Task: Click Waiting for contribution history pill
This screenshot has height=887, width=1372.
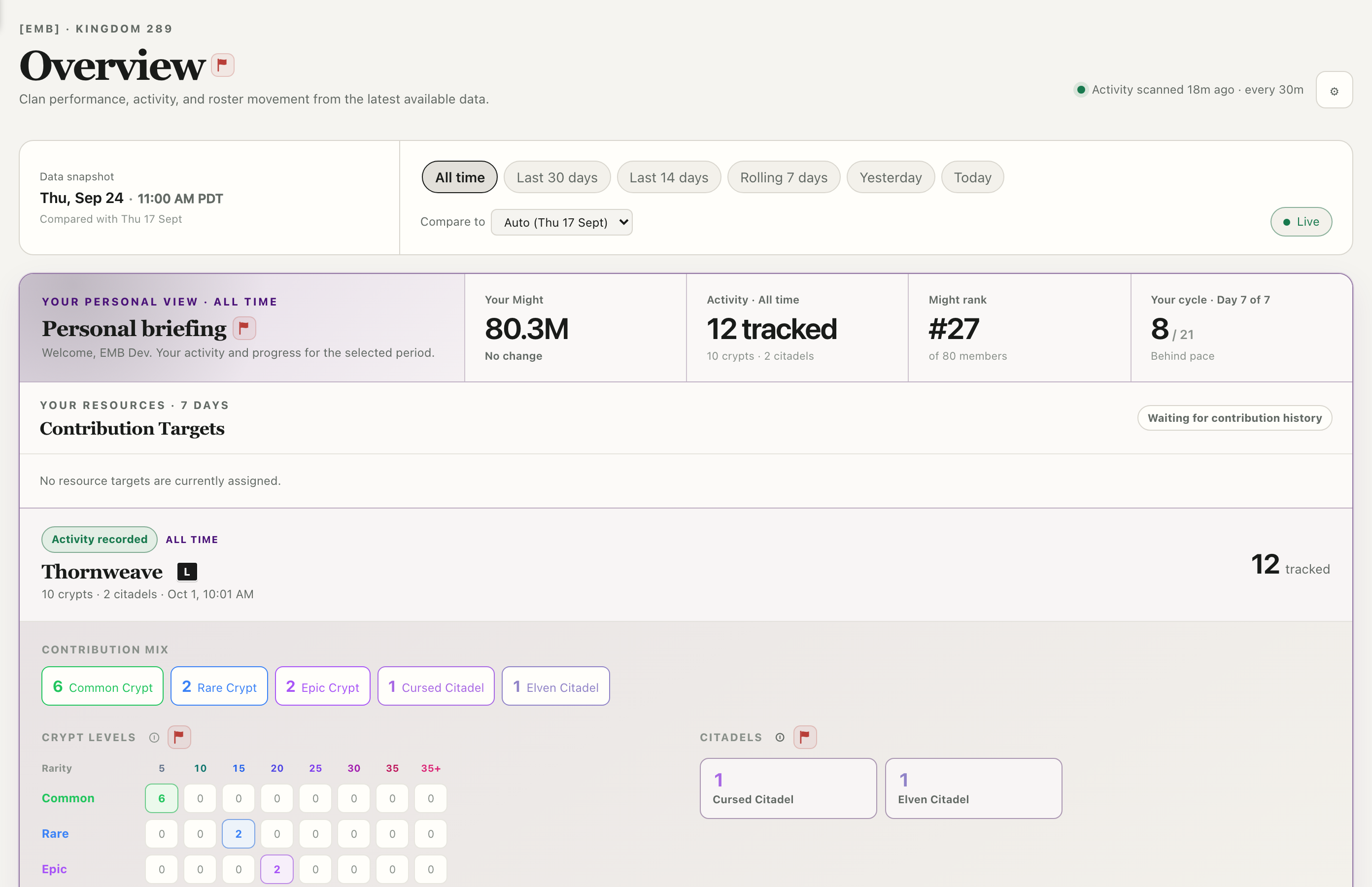Action: 1235,418
